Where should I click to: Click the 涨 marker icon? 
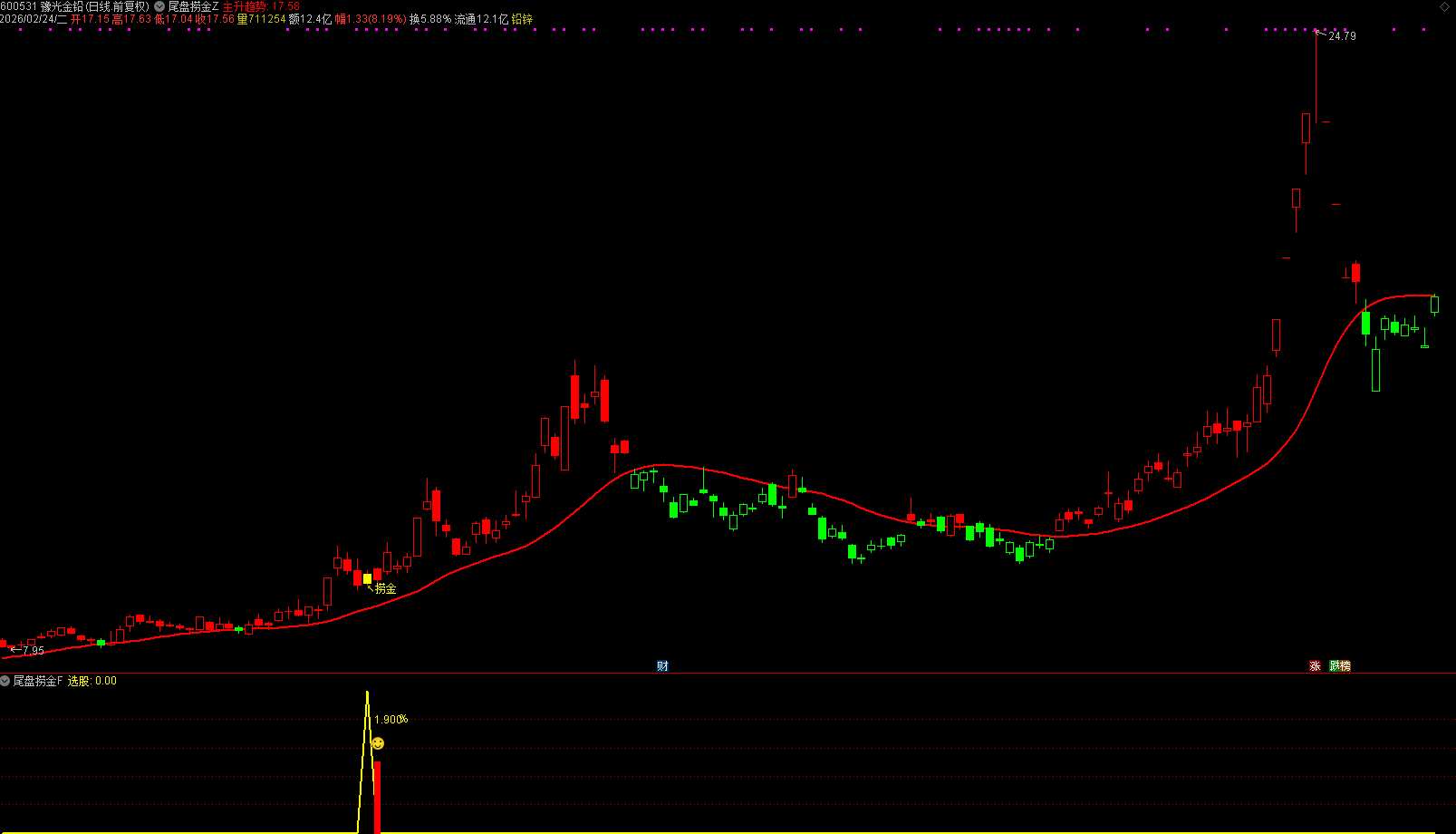click(1316, 666)
